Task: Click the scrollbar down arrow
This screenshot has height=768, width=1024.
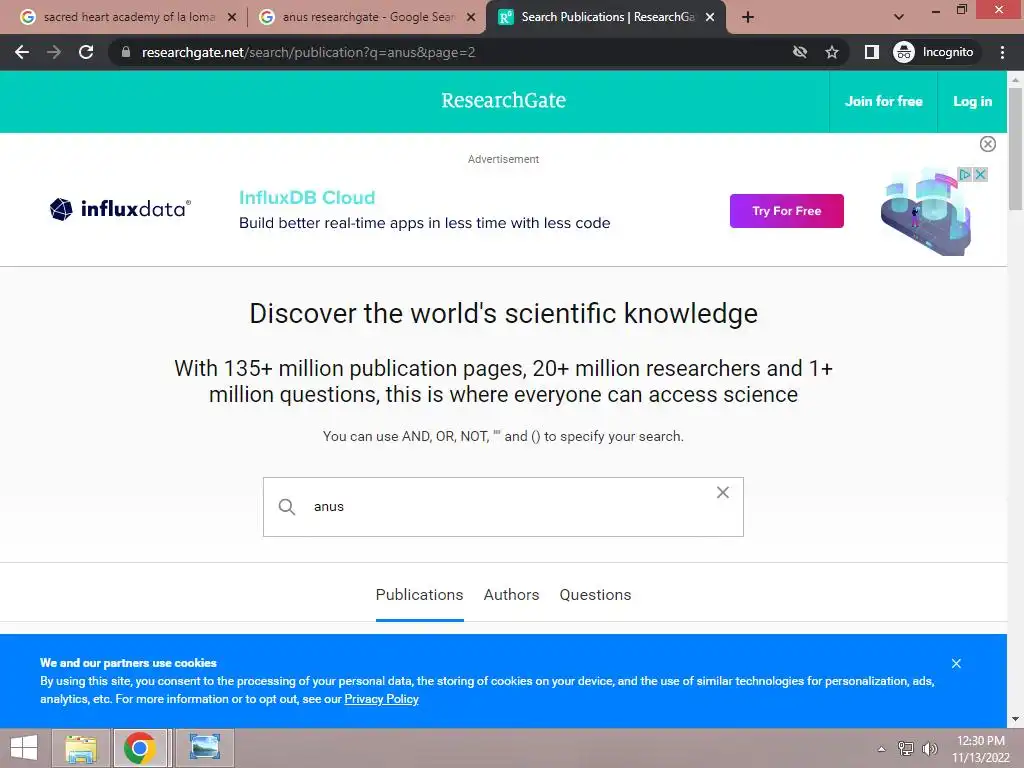Action: [1015, 719]
